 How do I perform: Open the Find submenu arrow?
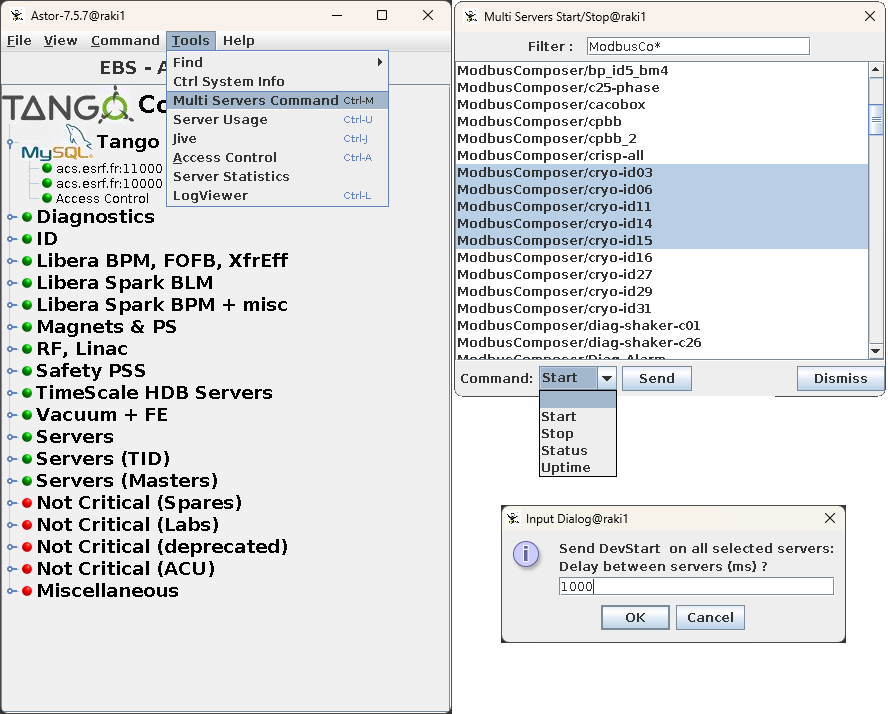pyautogui.click(x=380, y=62)
